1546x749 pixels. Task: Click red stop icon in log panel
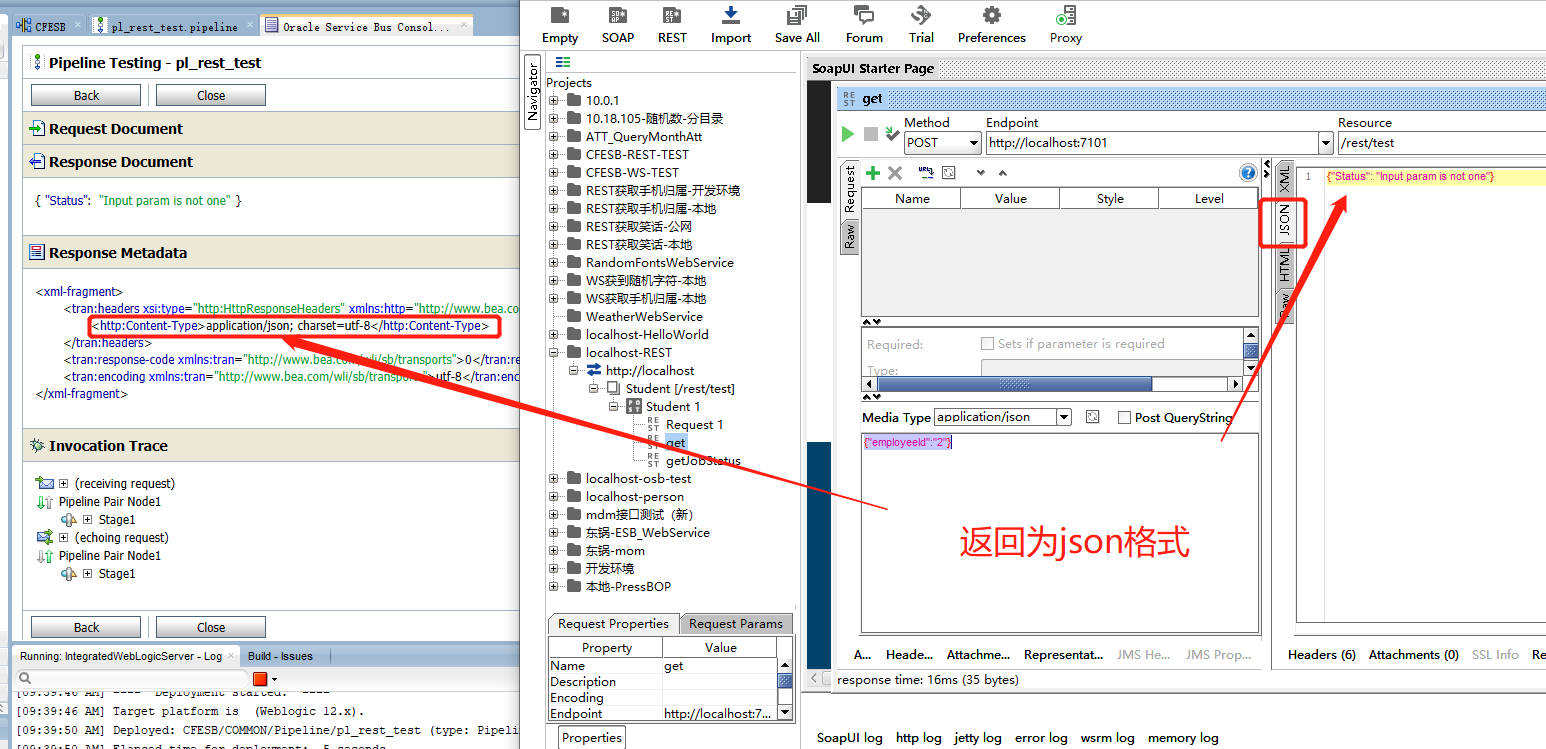point(260,679)
